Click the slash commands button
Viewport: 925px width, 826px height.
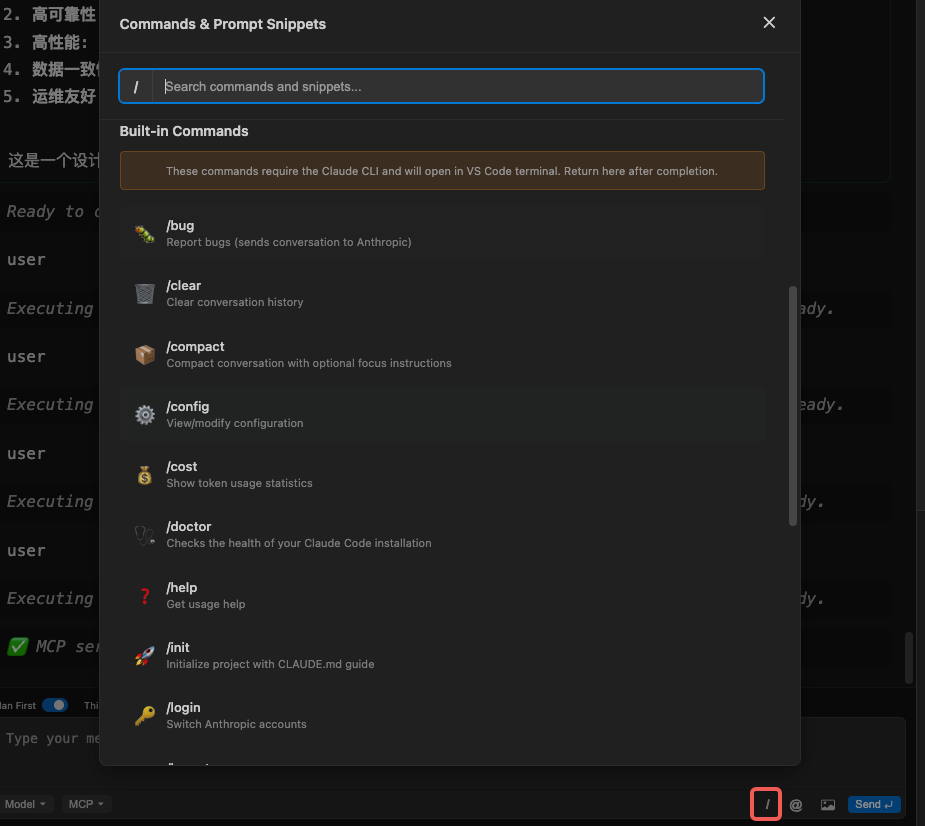click(767, 804)
